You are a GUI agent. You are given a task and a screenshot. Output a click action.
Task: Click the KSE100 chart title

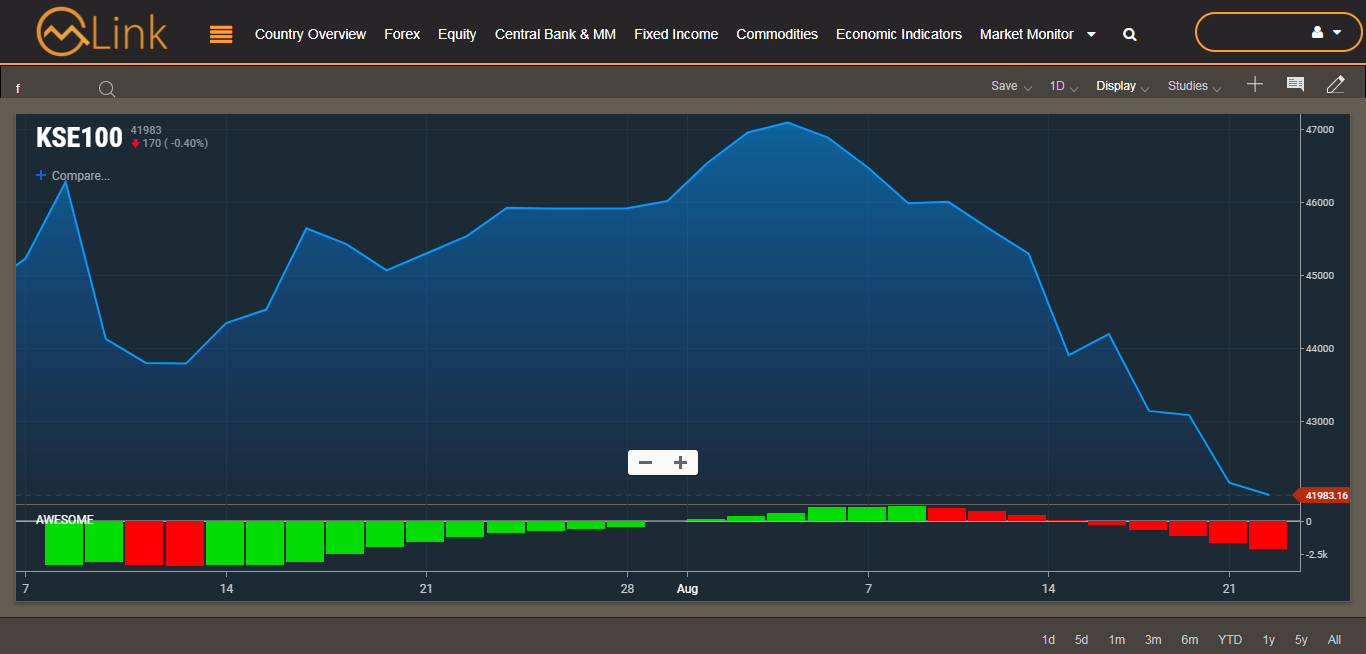pyautogui.click(x=79, y=138)
